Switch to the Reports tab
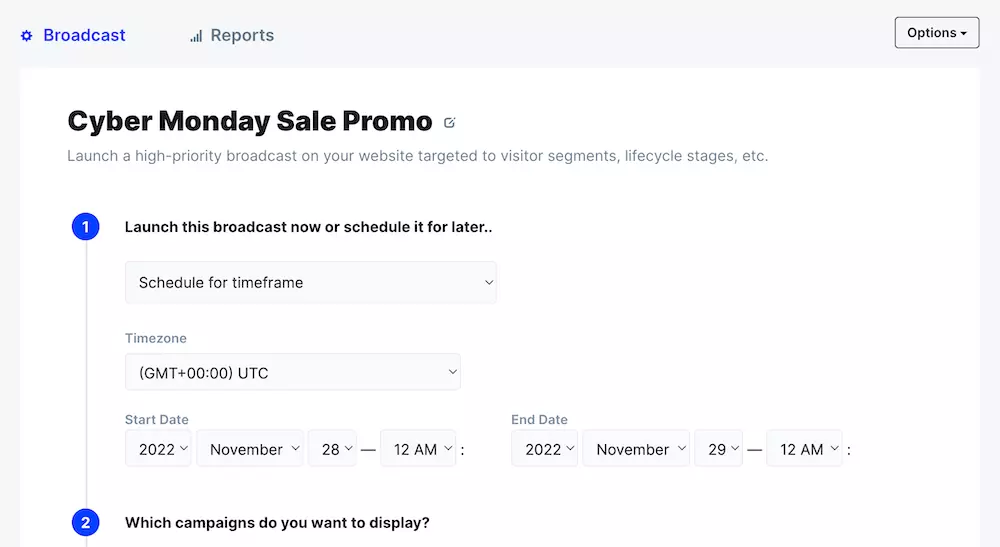The height and width of the screenshot is (547, 1000). 241,35
